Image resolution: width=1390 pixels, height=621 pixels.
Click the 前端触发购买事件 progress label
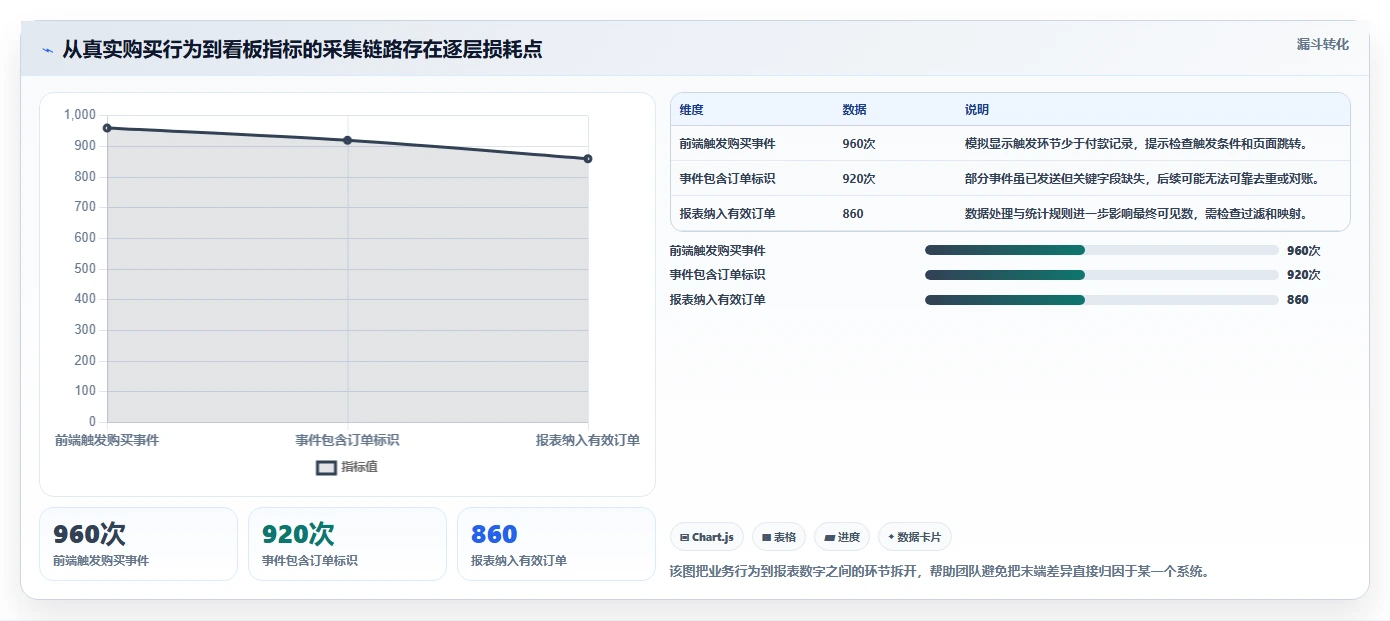coord(717,251)
